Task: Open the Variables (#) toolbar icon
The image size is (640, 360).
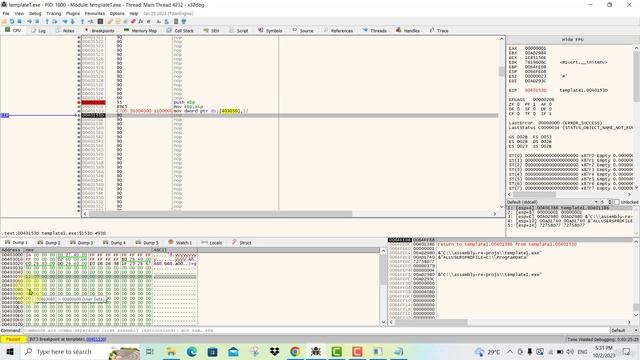Action: coord(149,21)
